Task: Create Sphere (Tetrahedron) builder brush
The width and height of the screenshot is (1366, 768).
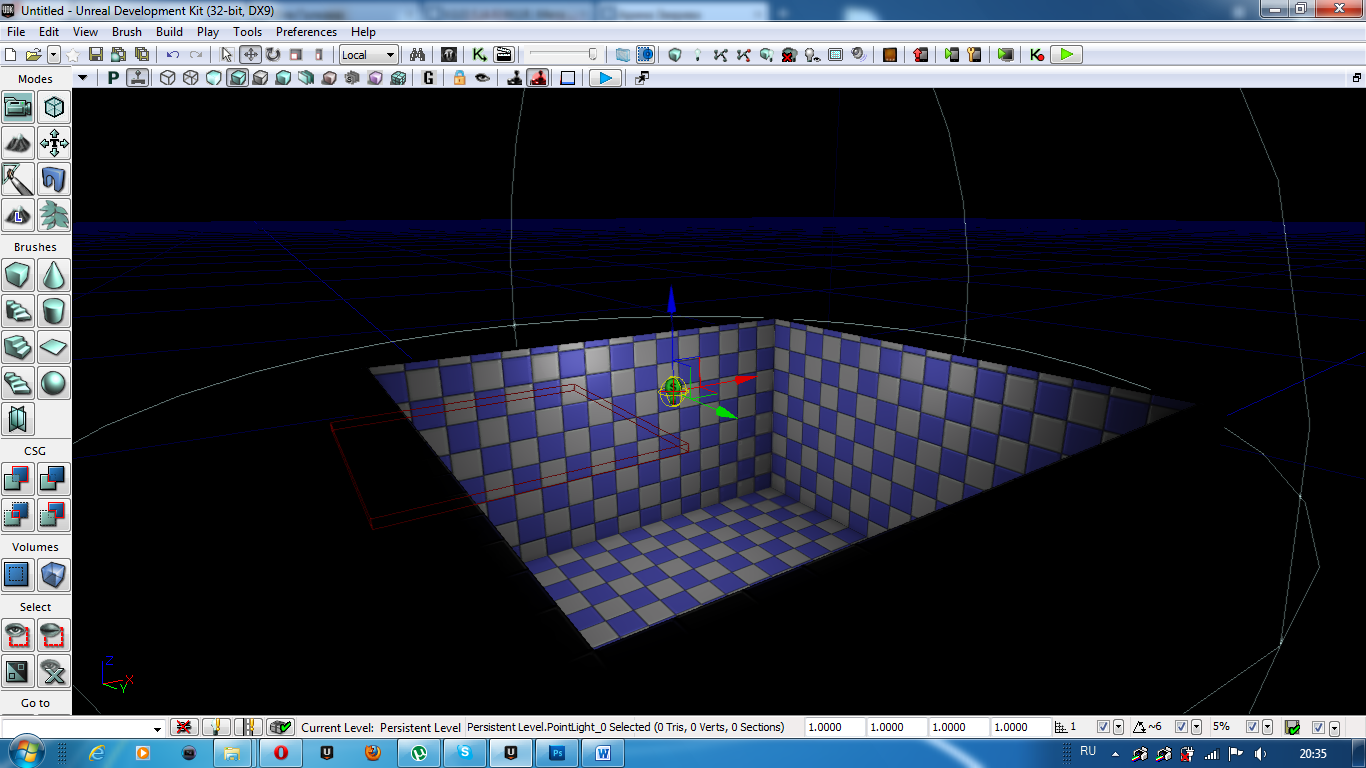Action: [54, 383]
